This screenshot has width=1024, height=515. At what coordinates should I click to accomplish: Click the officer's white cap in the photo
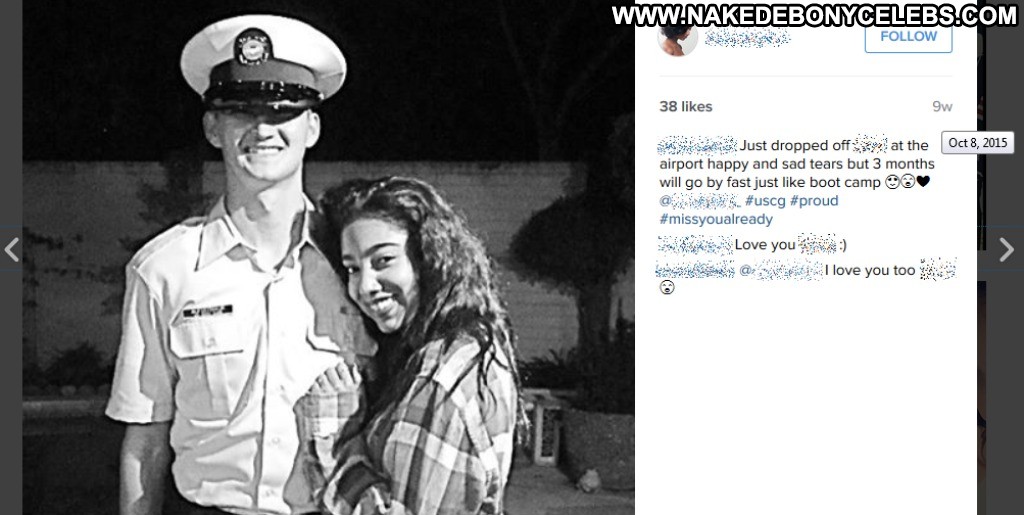click(263, 64)
